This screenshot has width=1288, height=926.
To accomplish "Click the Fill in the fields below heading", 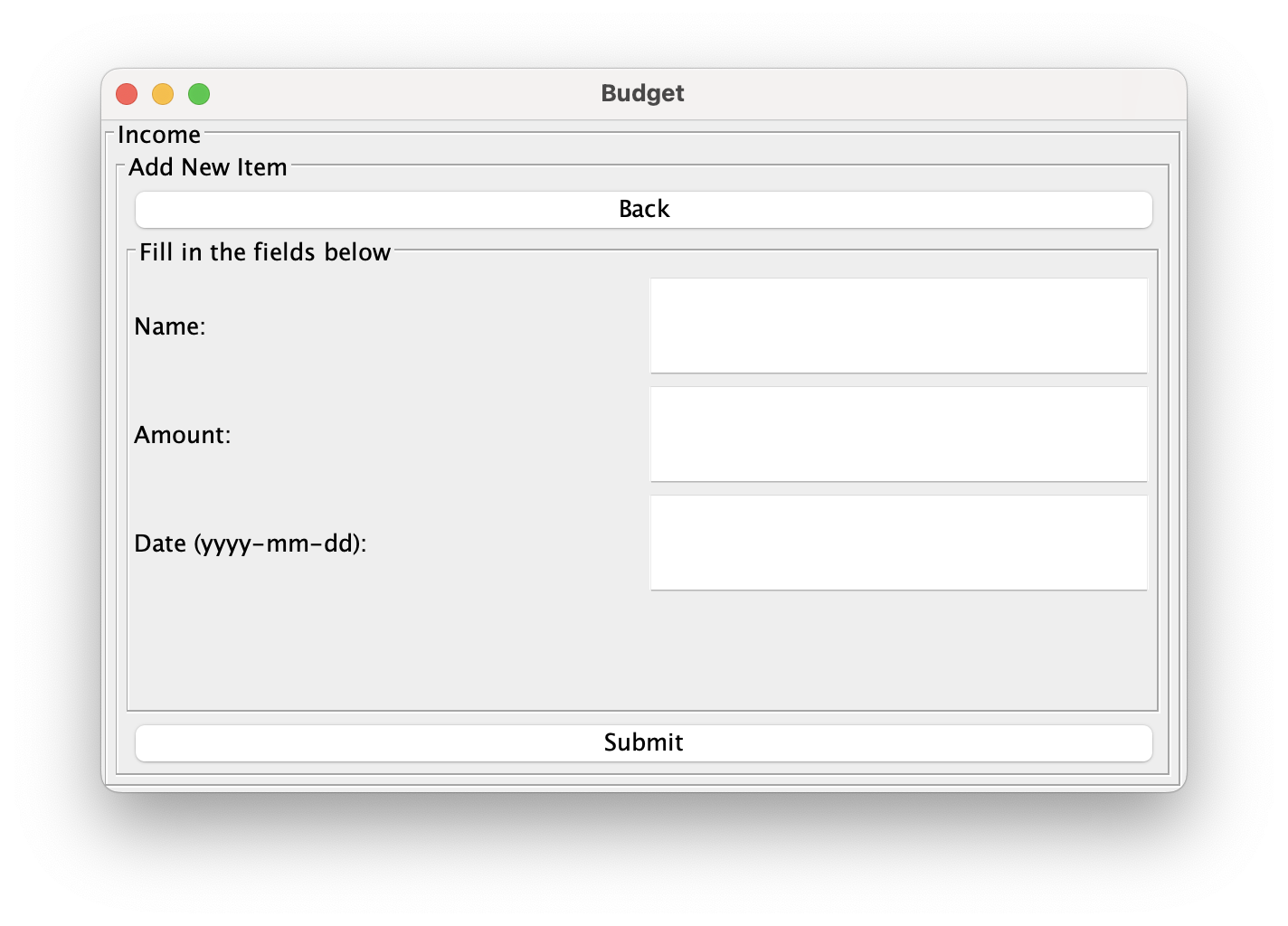I will [264, 251].
